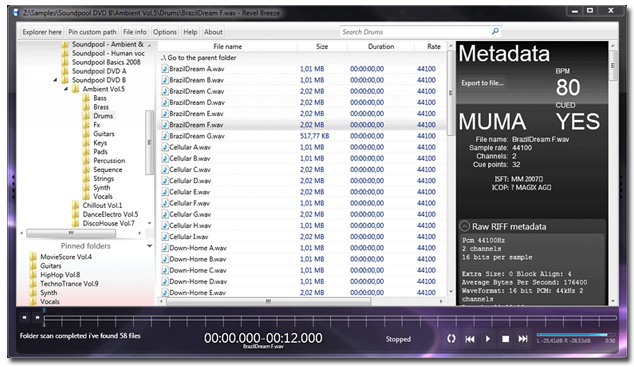Click Export to file button
The width and height of the screenshot is (634, 367).
pos(482,83)
